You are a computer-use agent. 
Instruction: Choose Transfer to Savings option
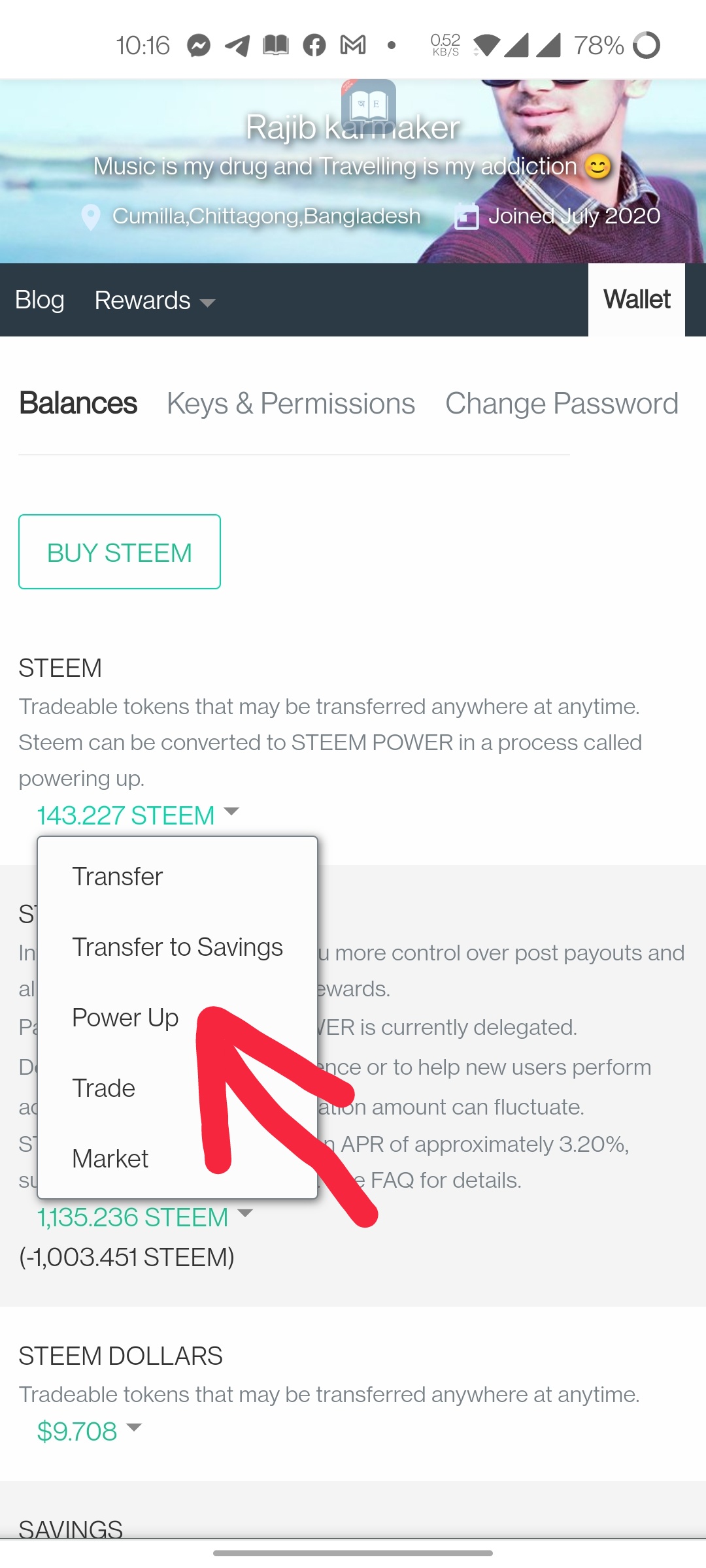click(177, 947)
